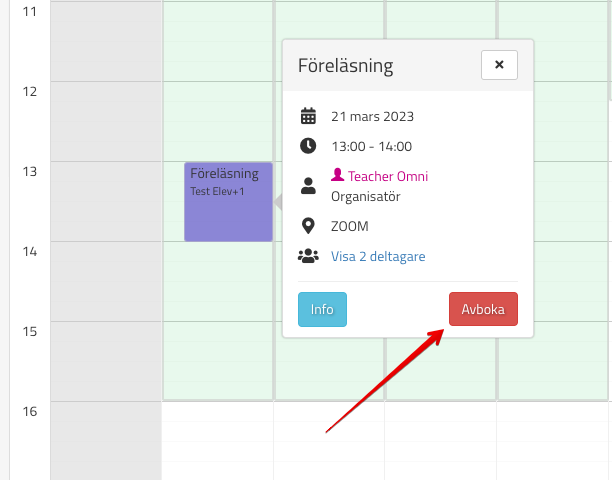Click the black person icon for organizer
612x480 pixels.
click(x=308, y=186)
